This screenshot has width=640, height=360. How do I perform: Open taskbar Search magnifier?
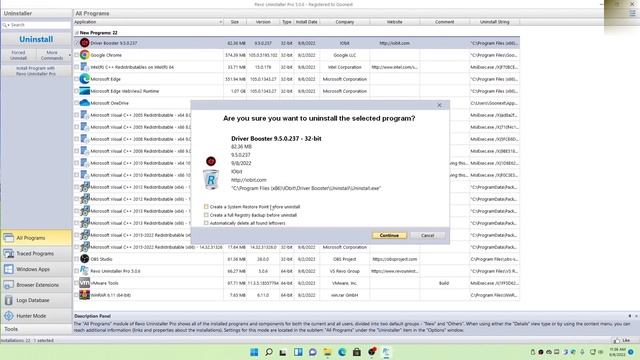(269, 352)
